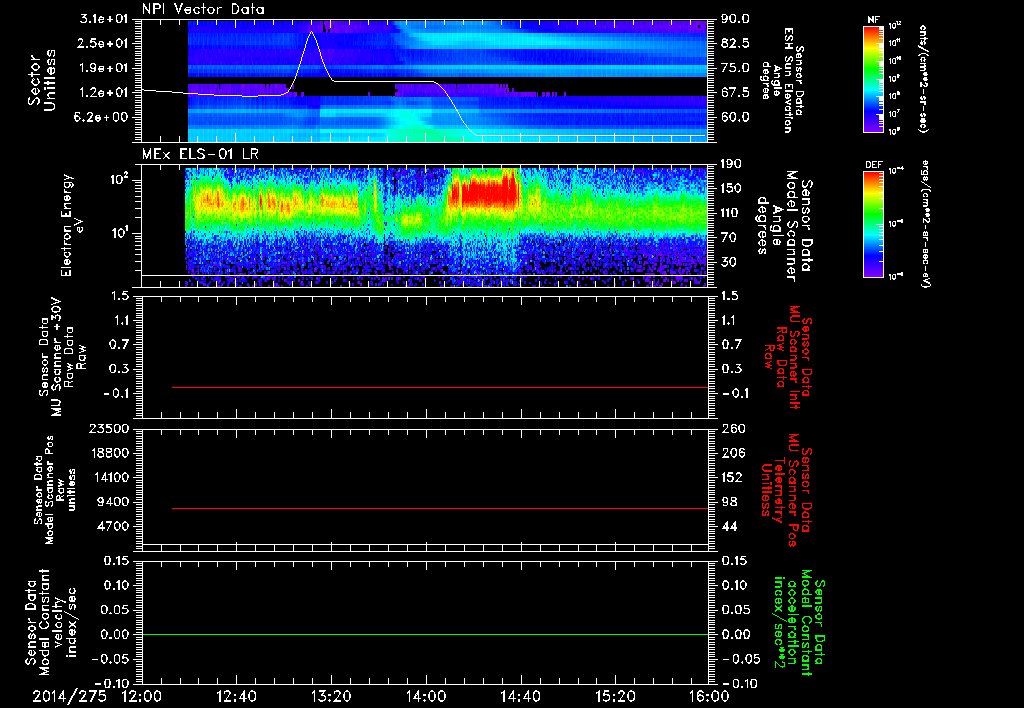1024x708 pixels.
Task: Click the 'ESH Sun Elevation Angle degree' label
Action: (x=782, y=80)
